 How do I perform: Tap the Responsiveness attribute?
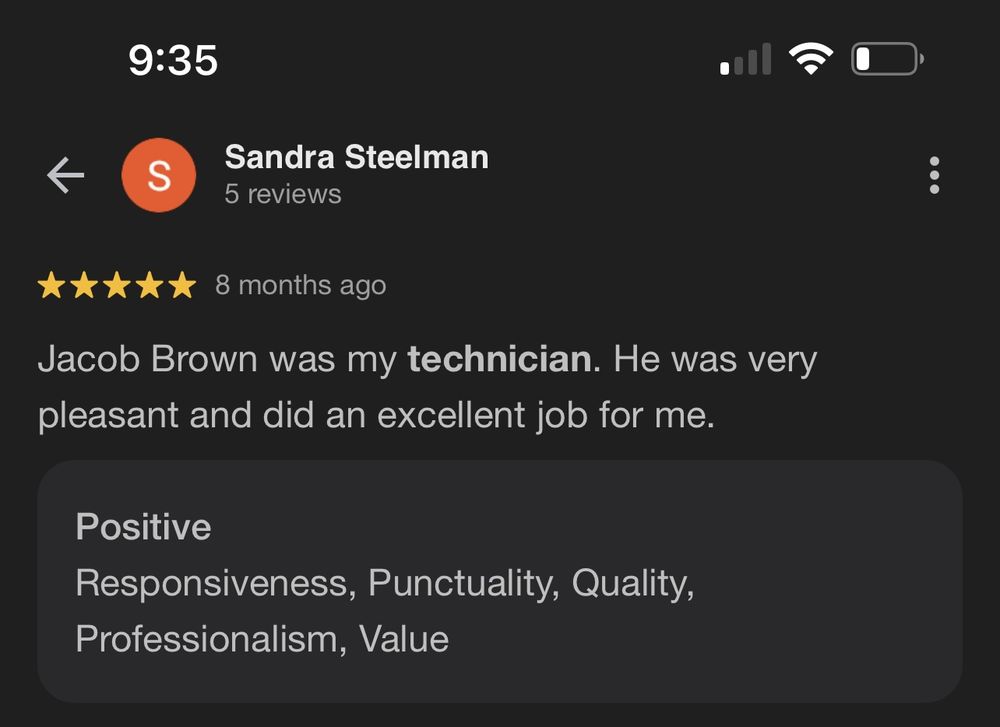(x=212, y=583)
